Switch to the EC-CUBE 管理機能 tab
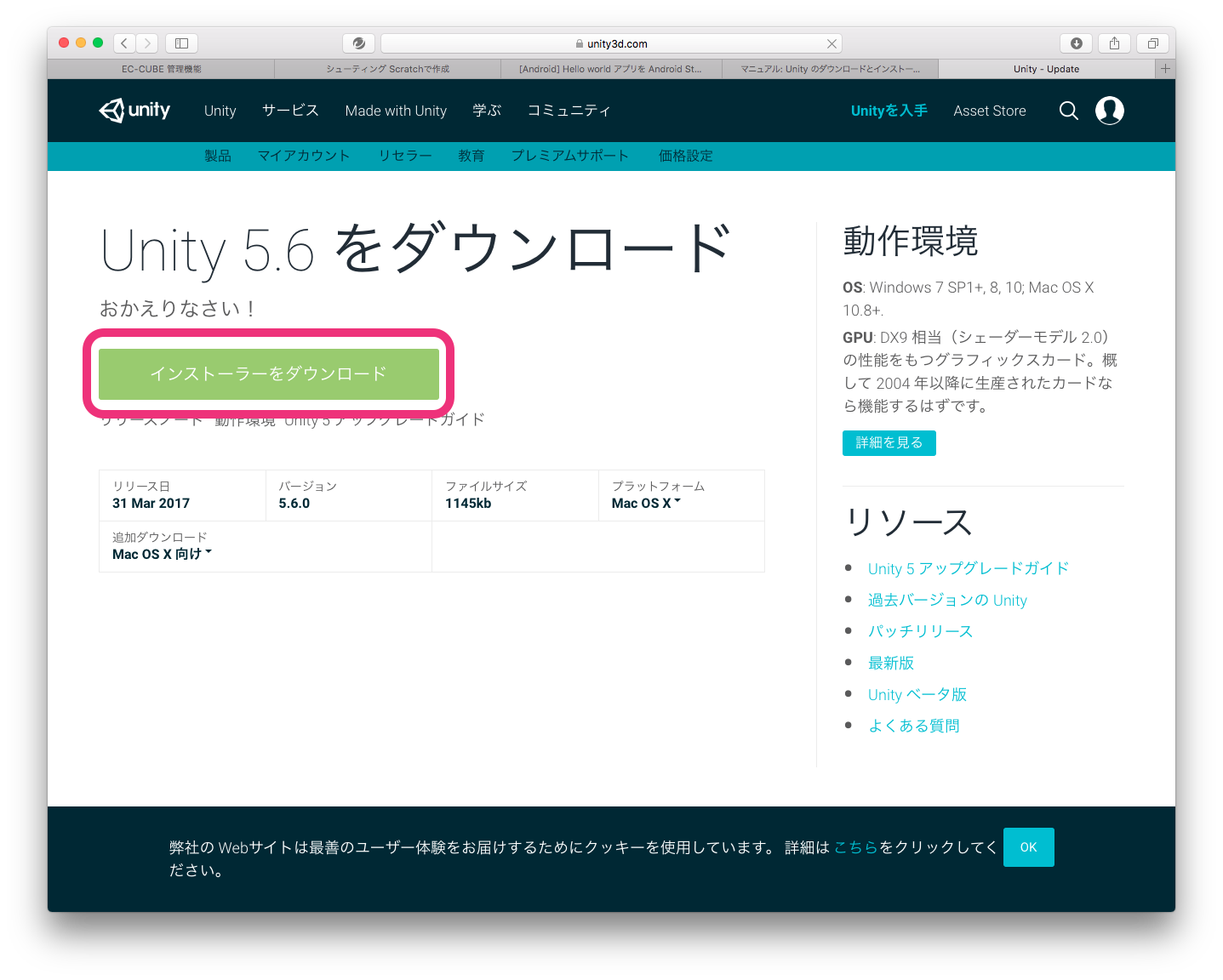The image size is (1223, 980). [x=161, y=69]
